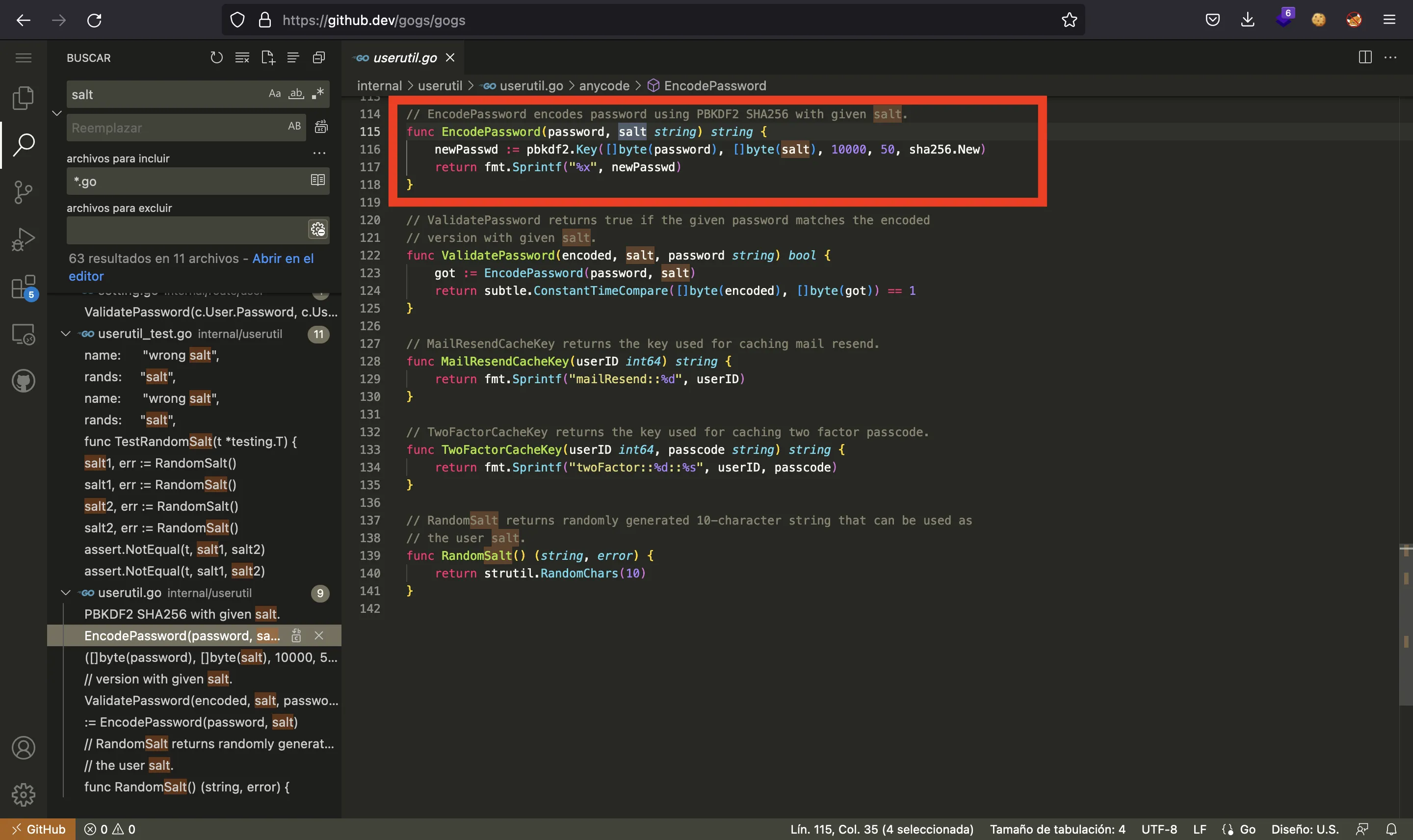Split the editor to the right
1413x840 pixels.
pyautogui.click(x=1365, y=57)
